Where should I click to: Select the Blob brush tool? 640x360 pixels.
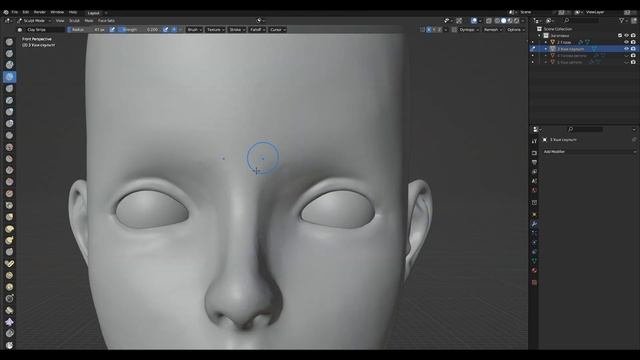(9, 123)
